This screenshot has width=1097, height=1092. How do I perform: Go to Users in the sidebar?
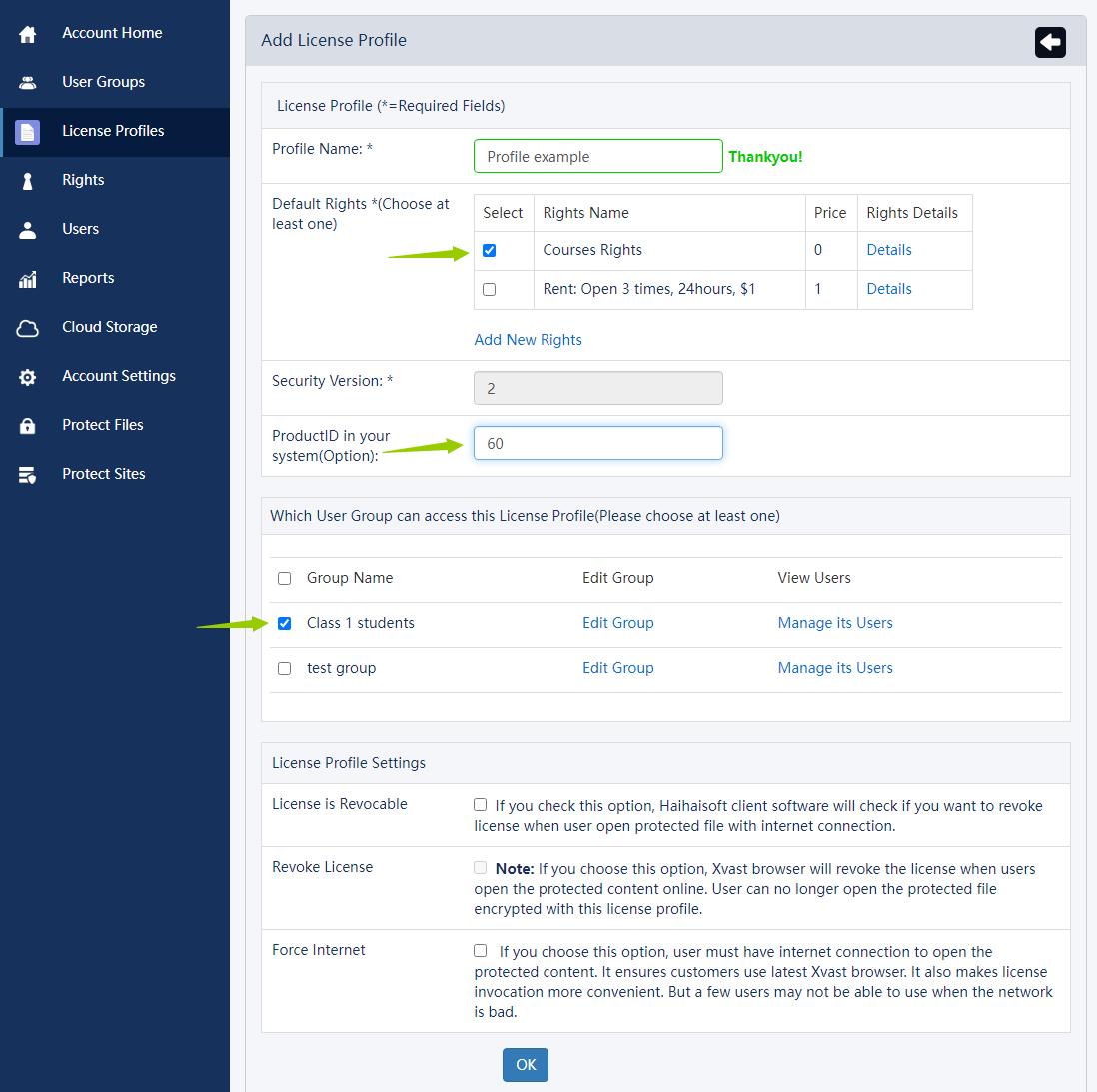(x=80, y=229)
